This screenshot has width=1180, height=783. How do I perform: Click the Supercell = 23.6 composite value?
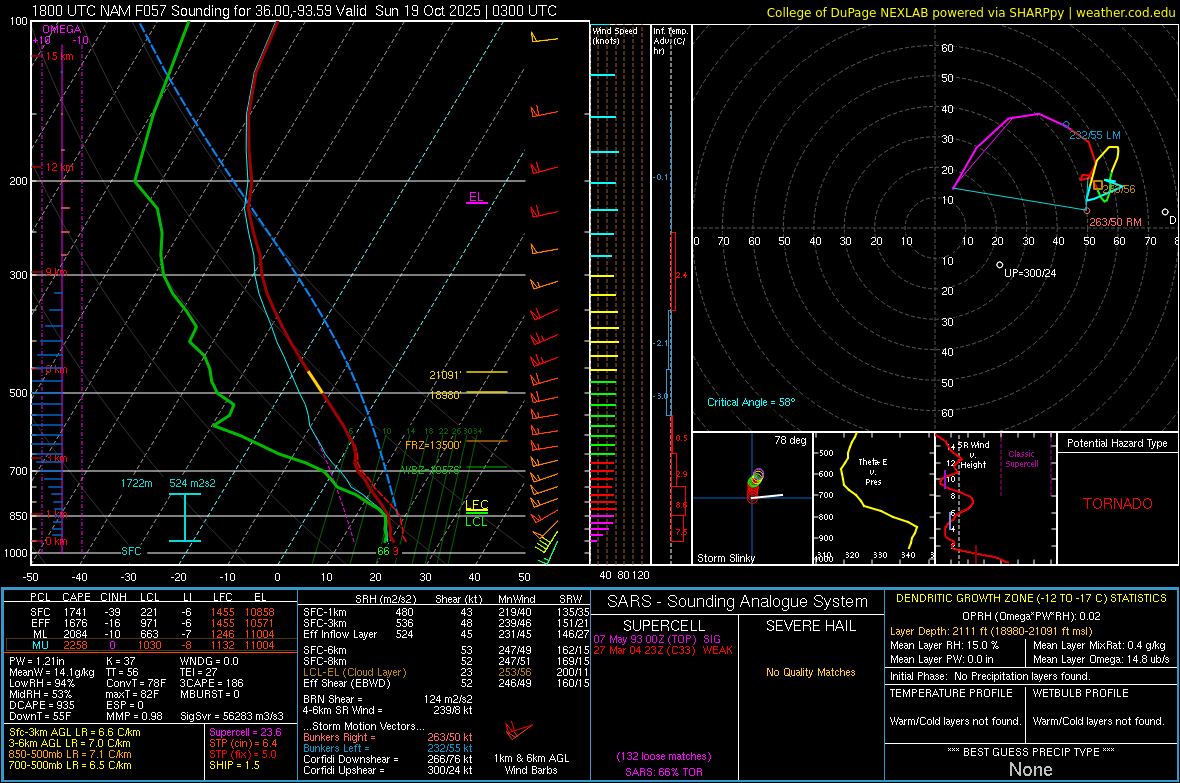[245, 732]
